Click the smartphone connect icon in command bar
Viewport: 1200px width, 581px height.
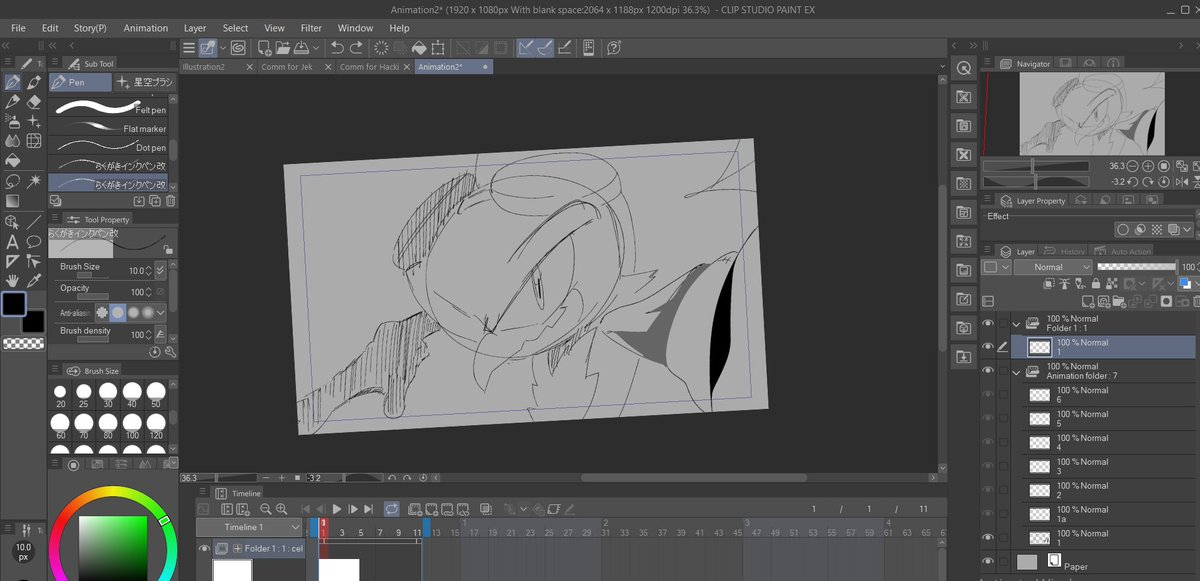[589, 47]
